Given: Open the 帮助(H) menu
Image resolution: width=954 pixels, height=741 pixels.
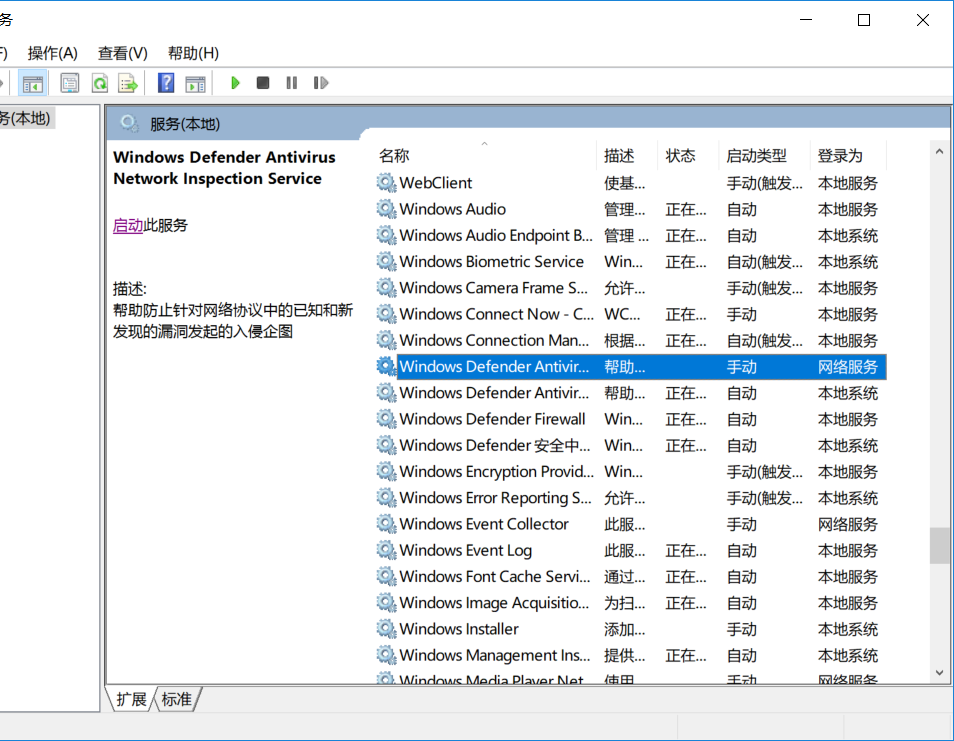Looking at the screenshot, I should click(x=193, y=54).
